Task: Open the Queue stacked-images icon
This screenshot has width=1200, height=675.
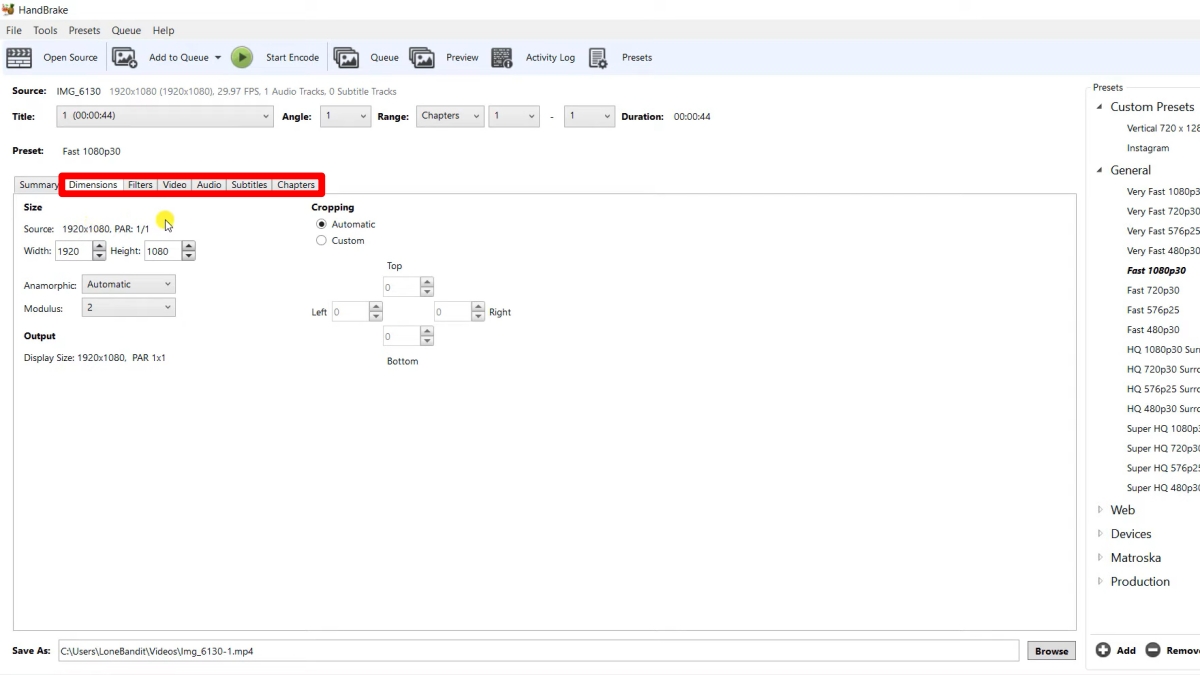Action: pyautogui.click(x=346, y=57)
